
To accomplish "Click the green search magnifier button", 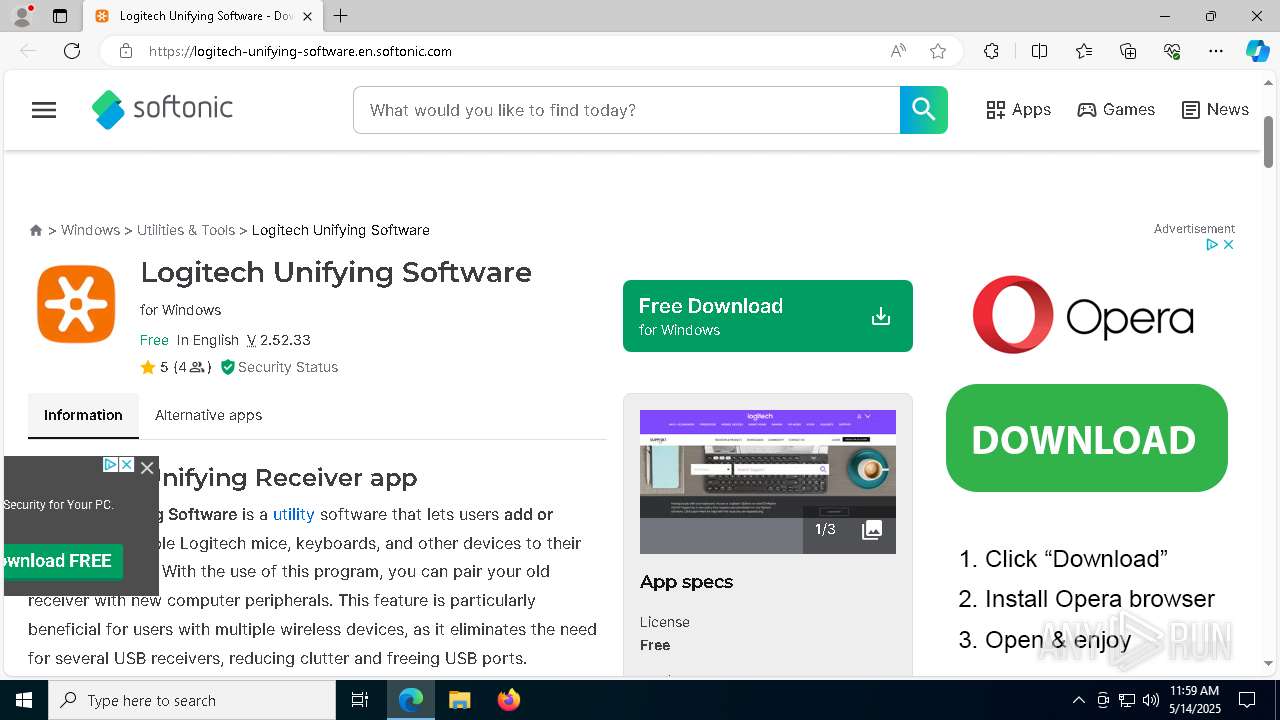I will 923,110.
